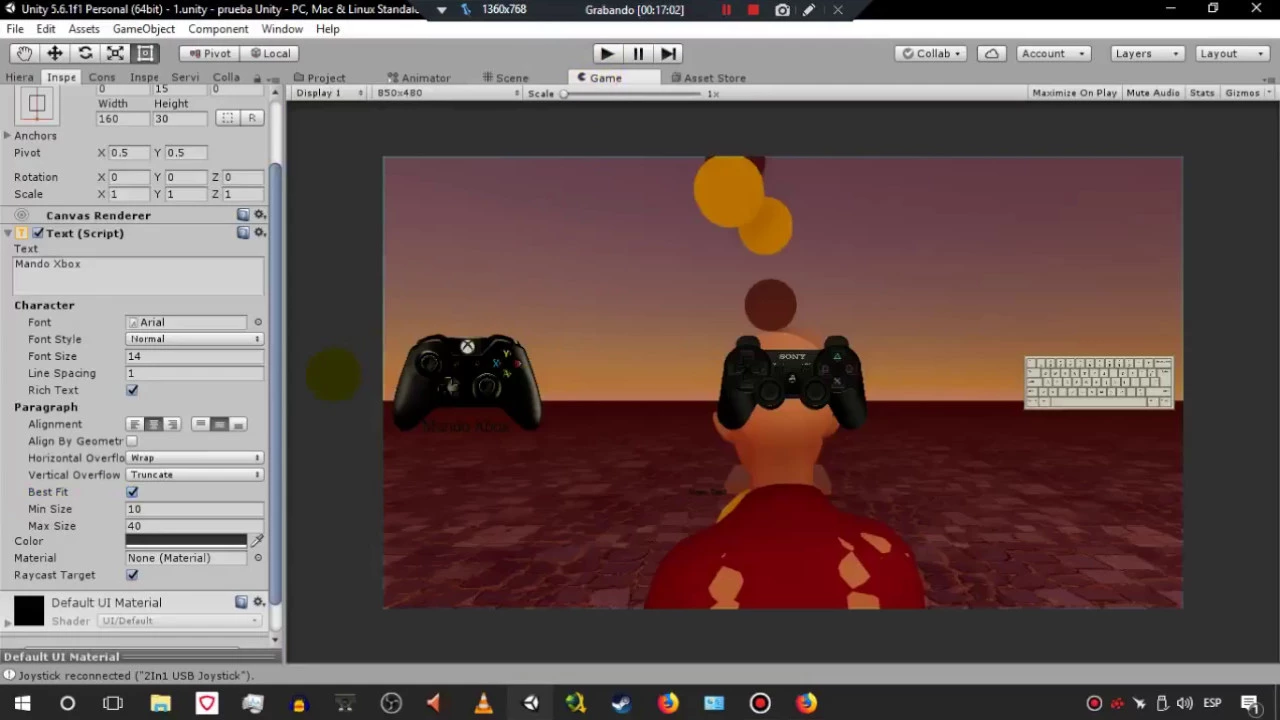Click the Pause button
This screenshot has height=720, width=1280.
[638, 54]
